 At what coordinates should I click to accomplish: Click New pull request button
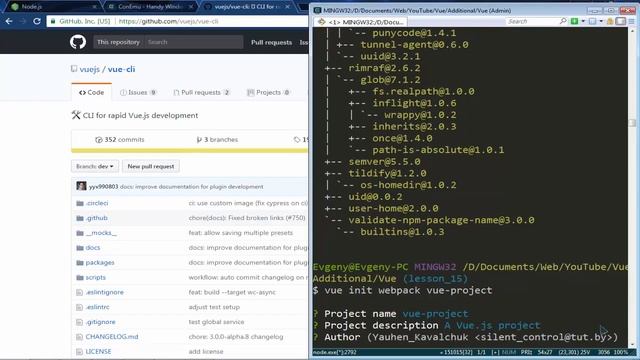coord(151,167)
